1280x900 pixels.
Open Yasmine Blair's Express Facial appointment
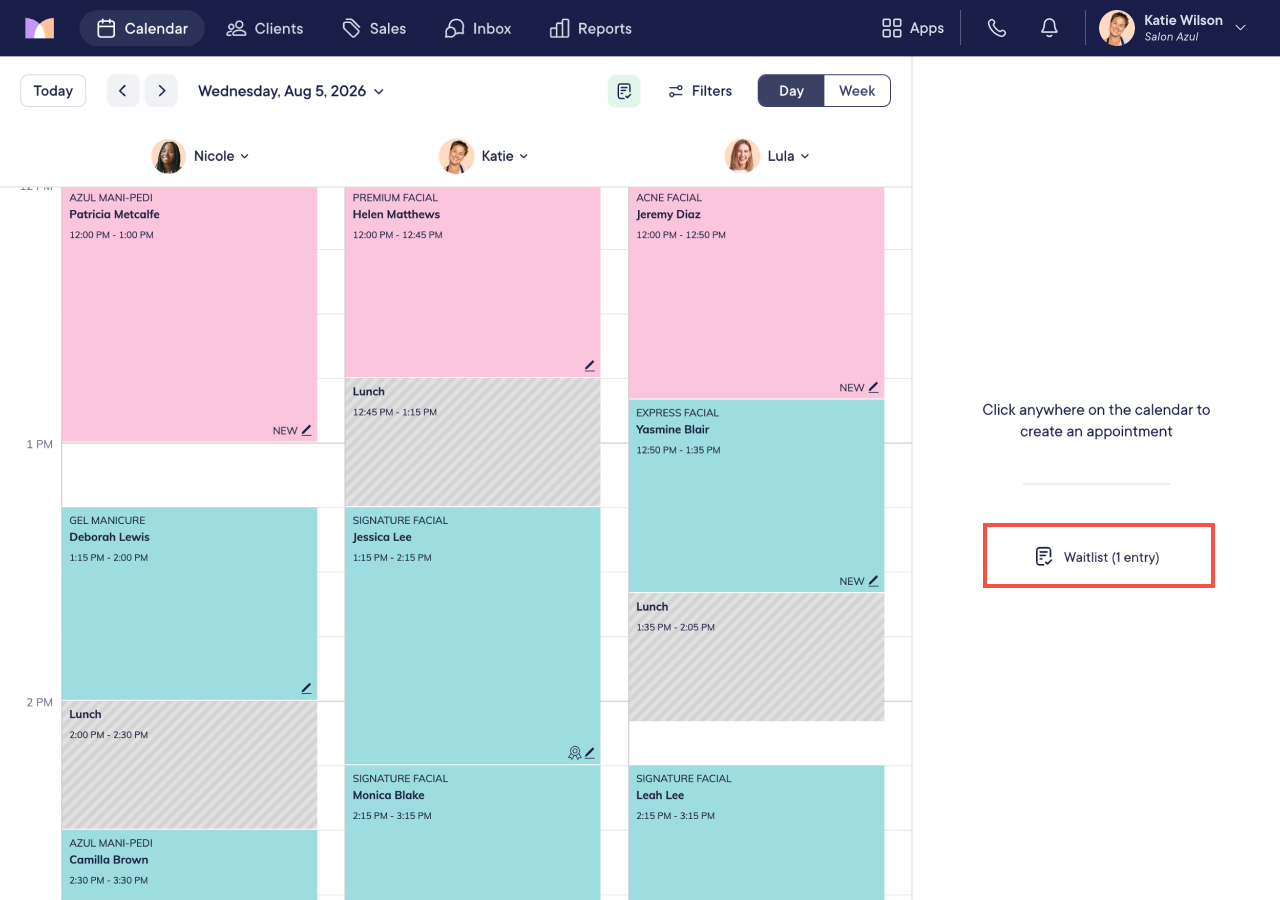point(757,496)
